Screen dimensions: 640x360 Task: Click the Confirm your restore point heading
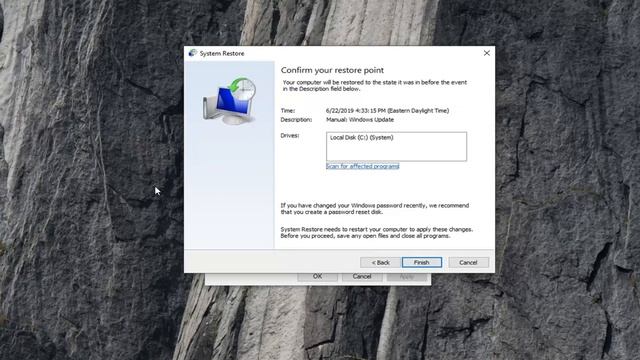[x=332, y=70]
